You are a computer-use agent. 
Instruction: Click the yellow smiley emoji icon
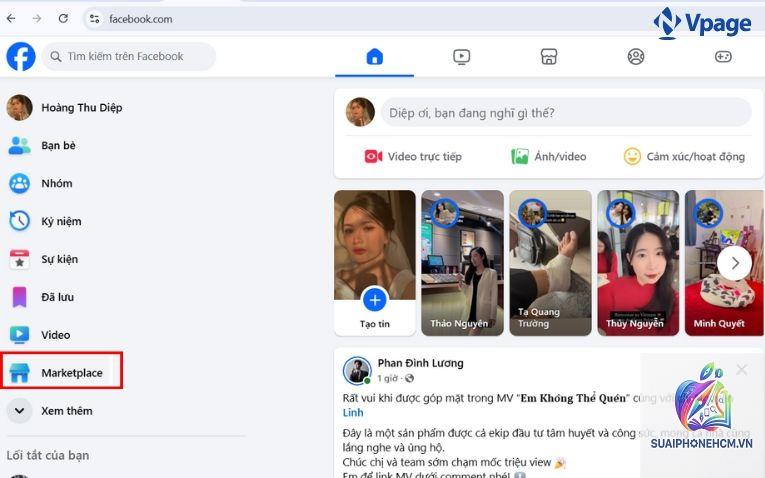pyautogui.click(x=632, y=157)
